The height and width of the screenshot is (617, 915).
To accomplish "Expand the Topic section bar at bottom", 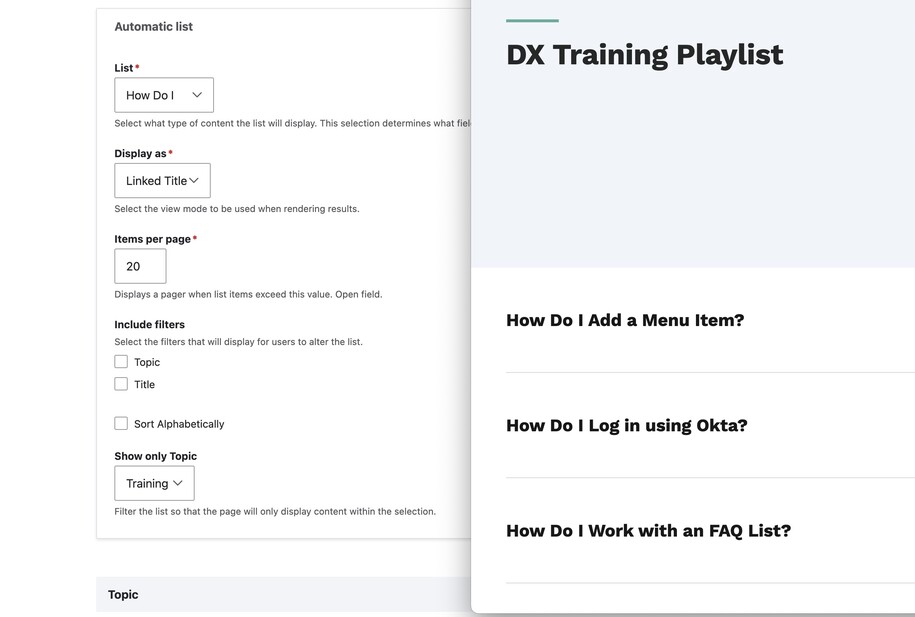I will point(123,595).
